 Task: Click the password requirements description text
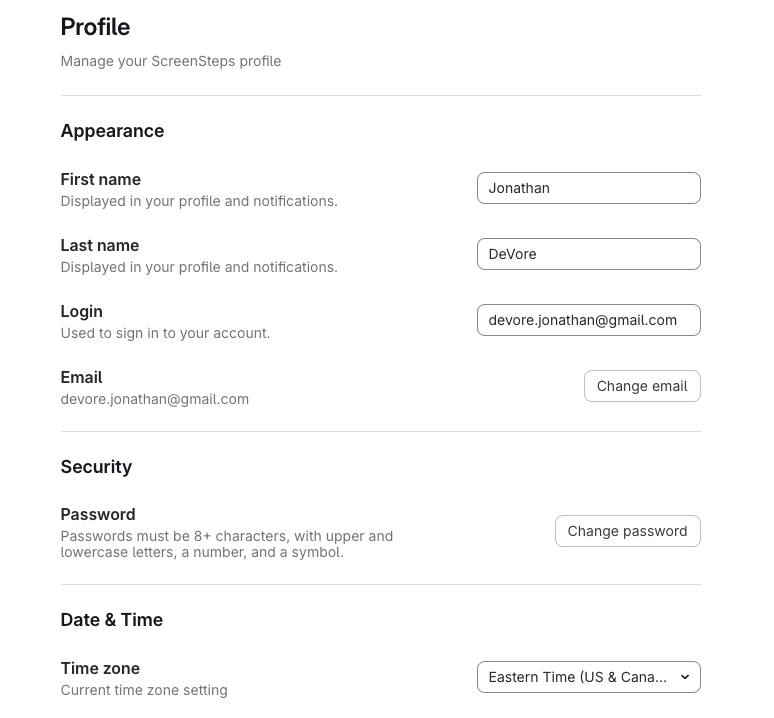click(x=227, y=544)
